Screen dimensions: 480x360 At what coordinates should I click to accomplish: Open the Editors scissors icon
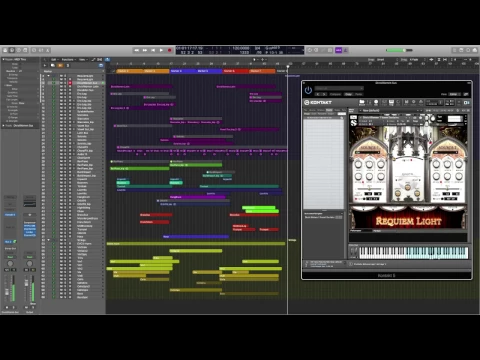point(48,50)
